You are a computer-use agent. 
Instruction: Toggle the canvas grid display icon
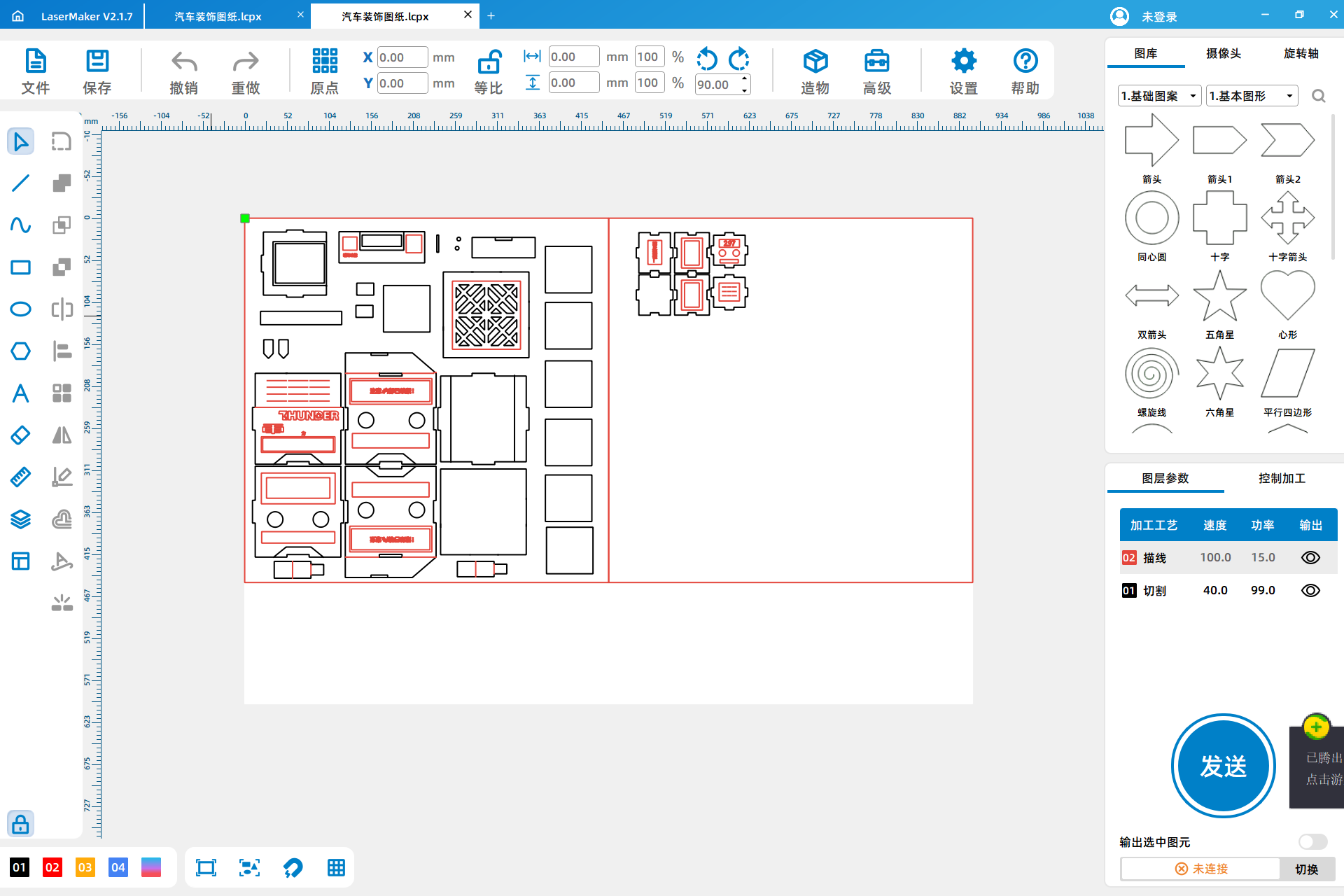336,868
